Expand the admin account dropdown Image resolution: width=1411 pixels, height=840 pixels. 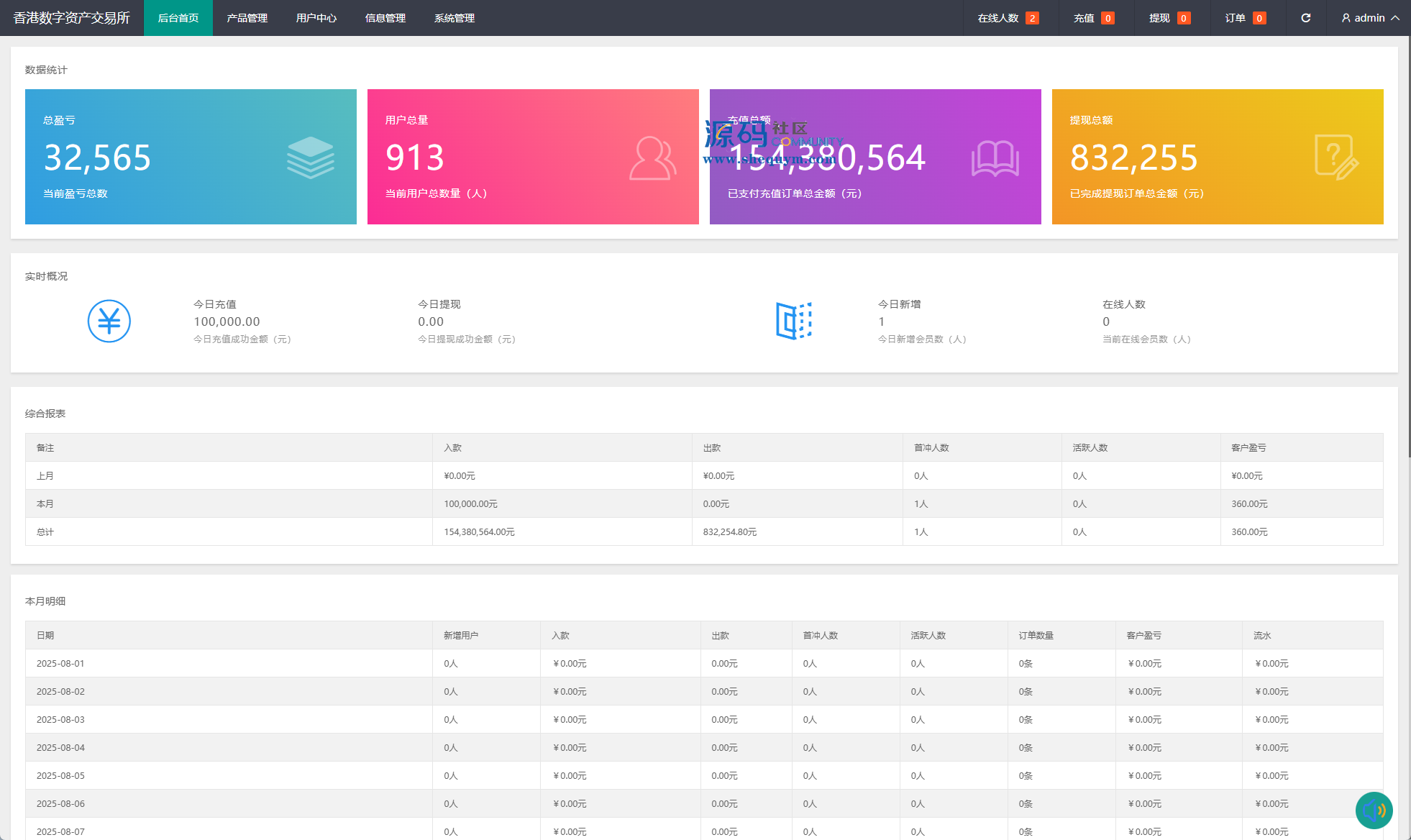tap(1370, 18)
